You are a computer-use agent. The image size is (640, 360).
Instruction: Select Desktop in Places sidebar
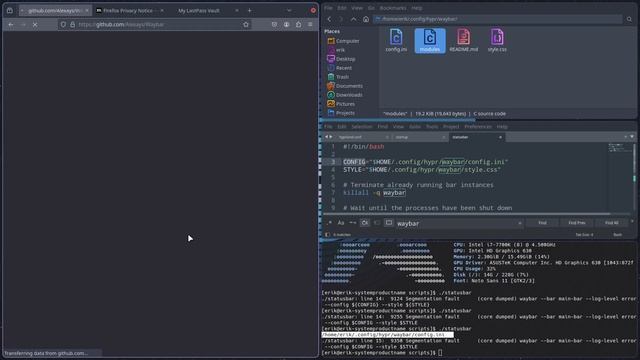coord(341,59)
